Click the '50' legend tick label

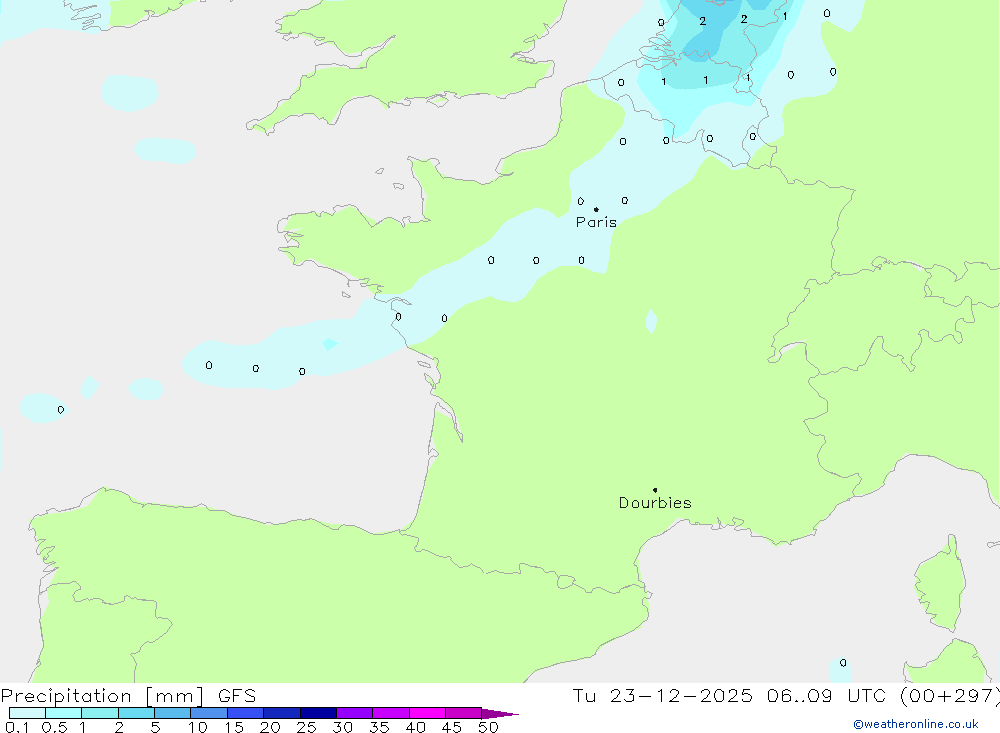click(488, 727)
